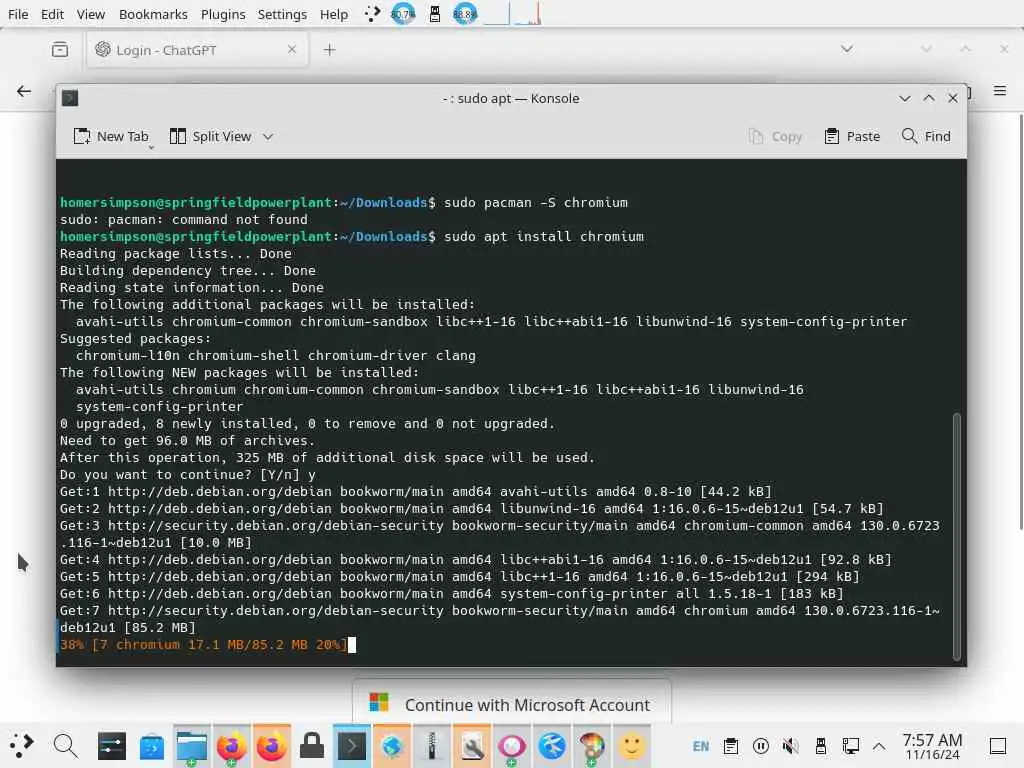Image resolution: width=1024 pixels, height=768 pixels.
Task: Open the File menu
Action: point(18,14)
